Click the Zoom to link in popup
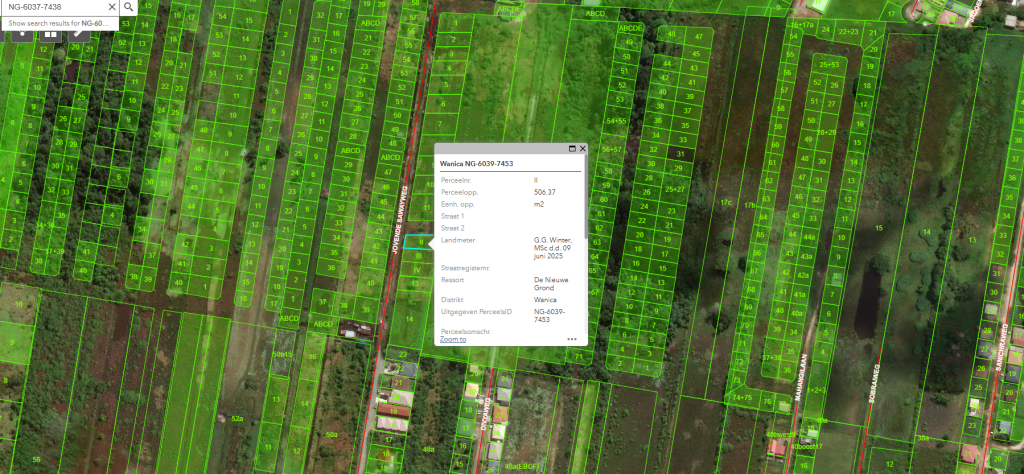 [453, 339]
